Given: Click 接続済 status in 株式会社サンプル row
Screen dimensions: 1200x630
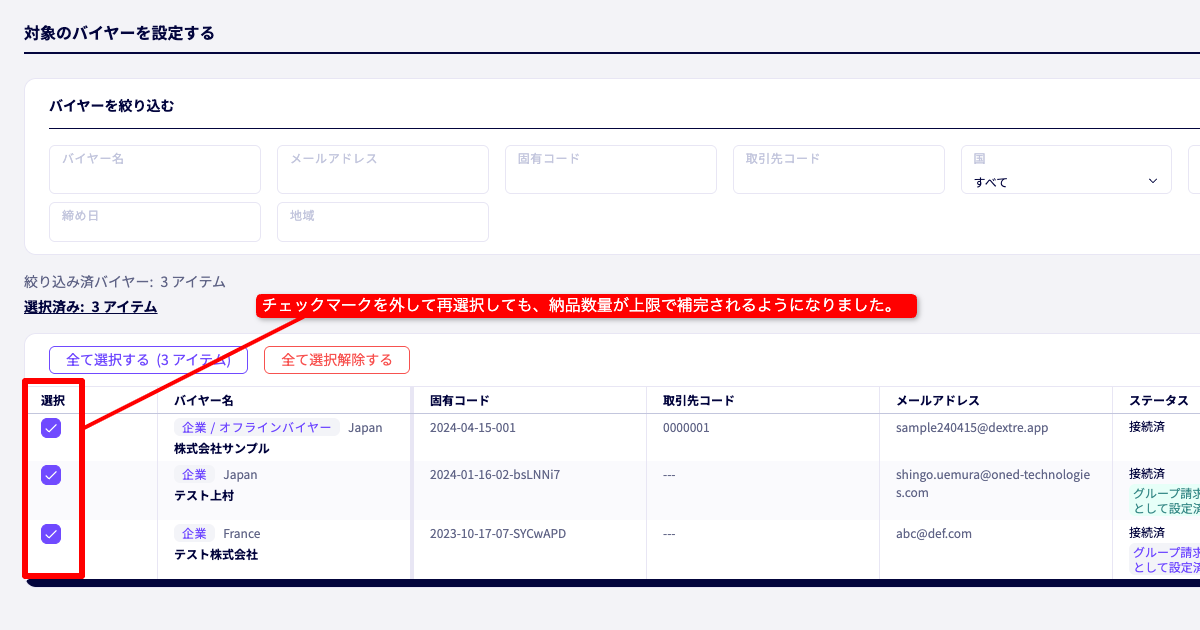Looking at the screenshot, I should pos(1147,427).
